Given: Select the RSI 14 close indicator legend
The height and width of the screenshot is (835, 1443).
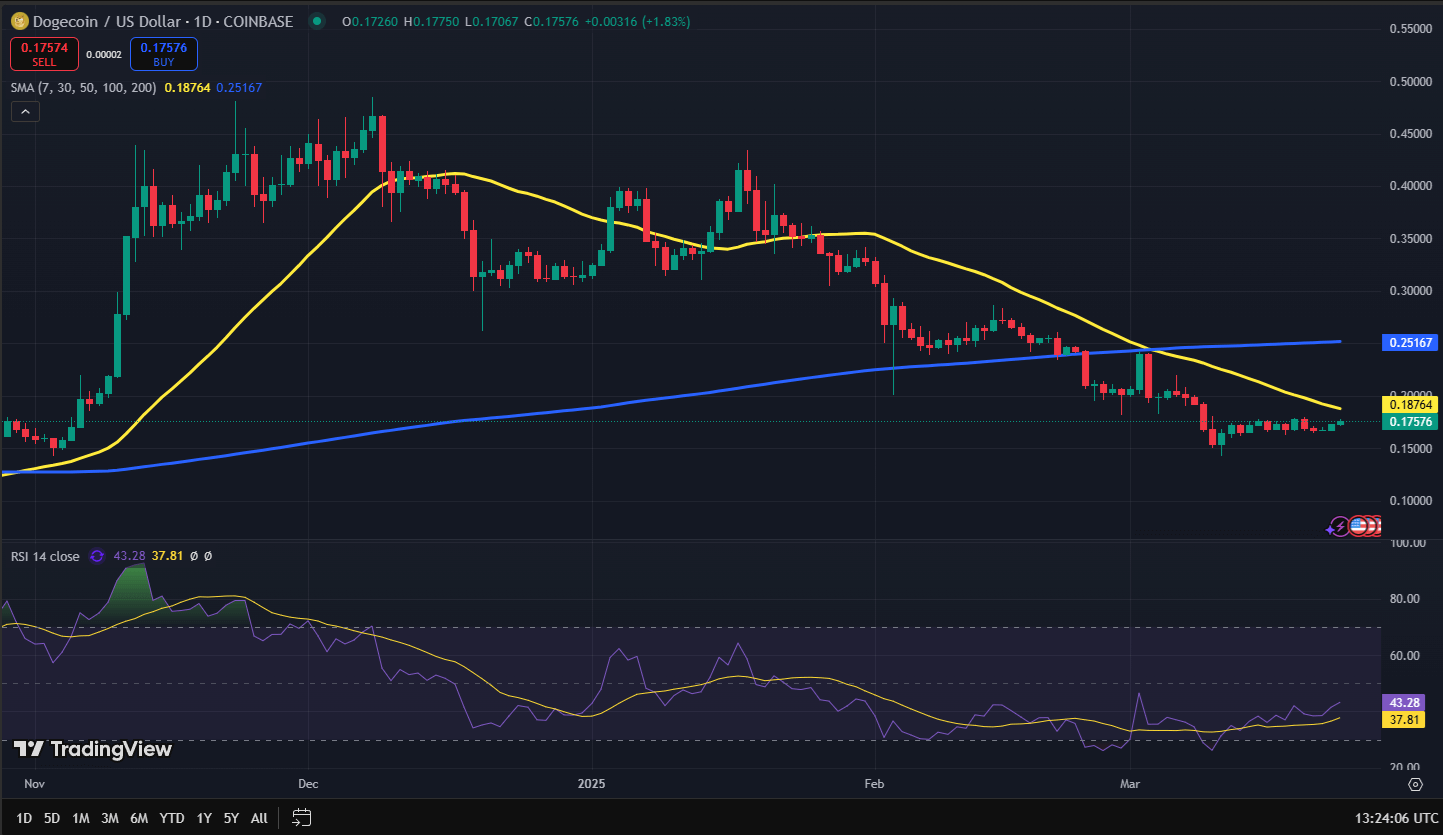Looking at the screenshot, I should pyautogui.click(x=45, y=556).
